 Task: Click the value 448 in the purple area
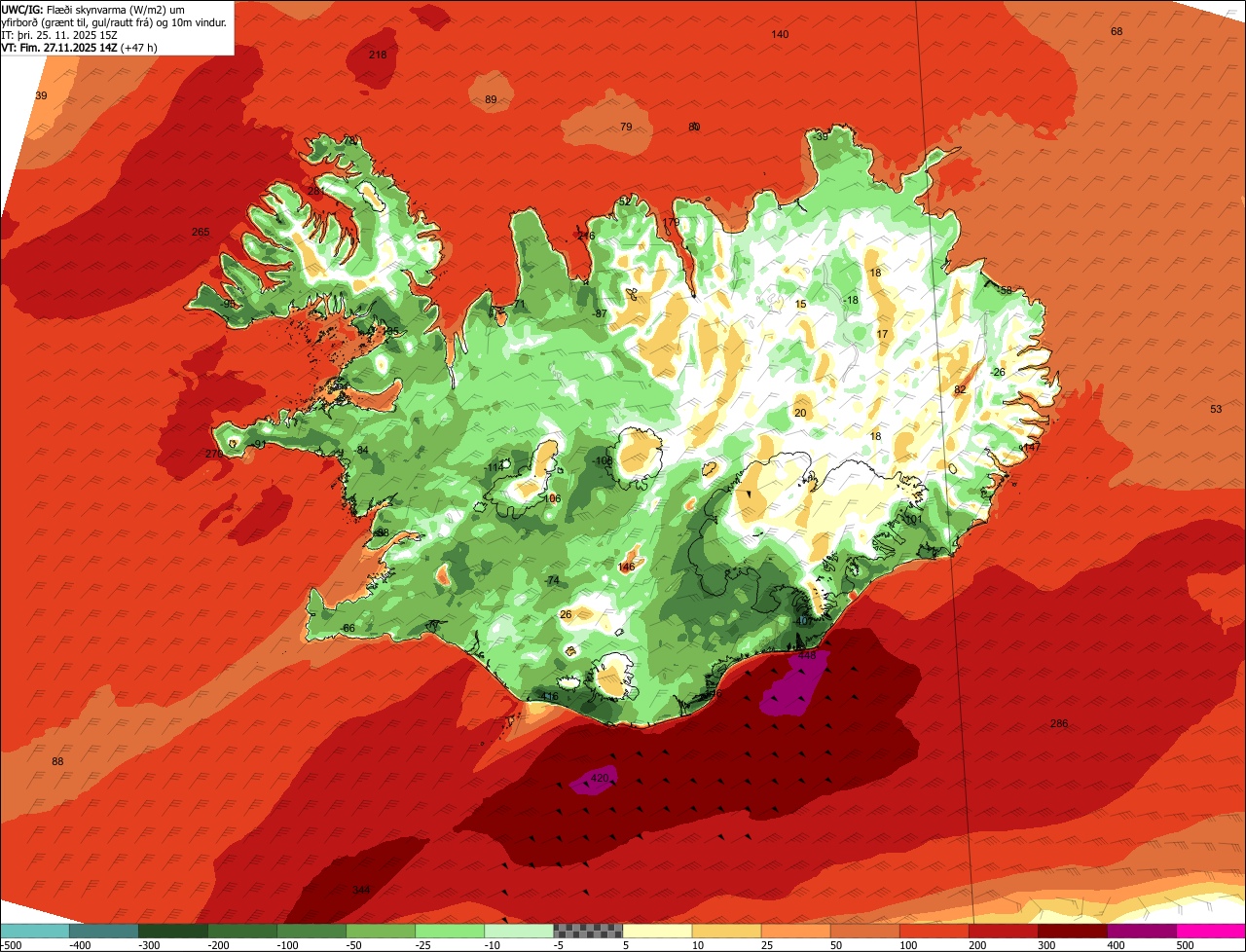(807, 655)
